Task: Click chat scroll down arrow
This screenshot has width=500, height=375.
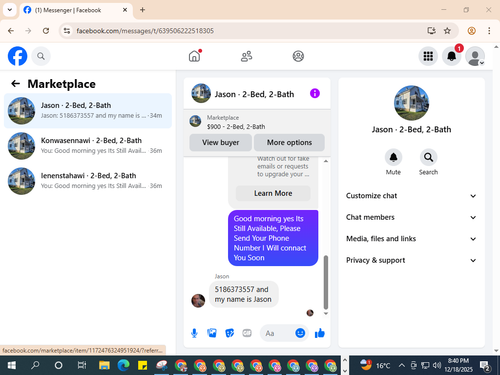Action: [x=326, y=313]
